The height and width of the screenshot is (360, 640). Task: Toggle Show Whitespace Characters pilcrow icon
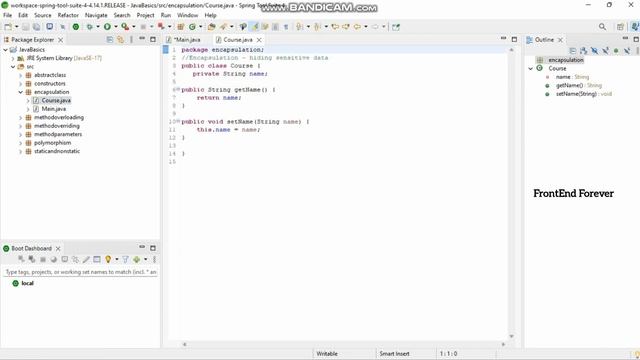[x=286, y=27]
